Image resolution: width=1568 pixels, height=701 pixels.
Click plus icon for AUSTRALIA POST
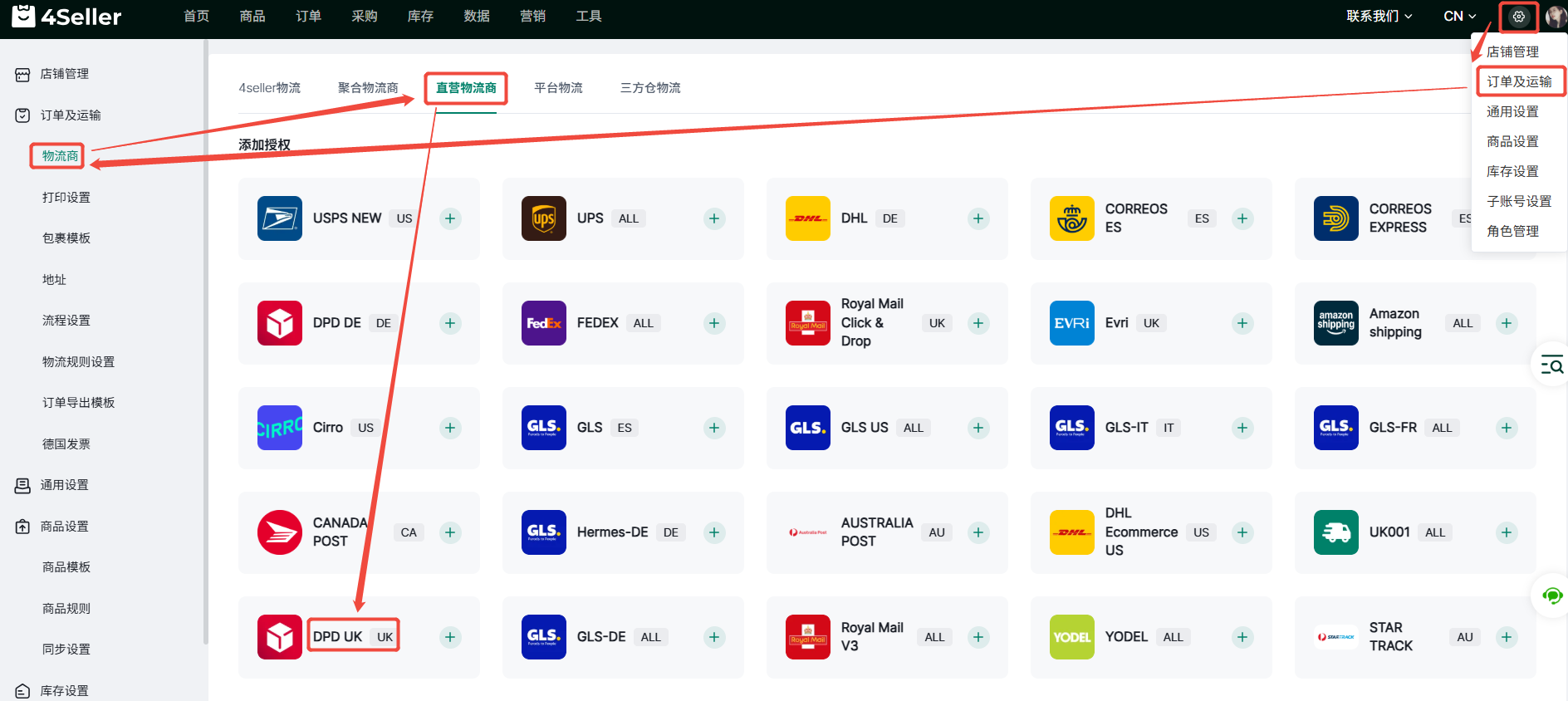click(978, 532)
